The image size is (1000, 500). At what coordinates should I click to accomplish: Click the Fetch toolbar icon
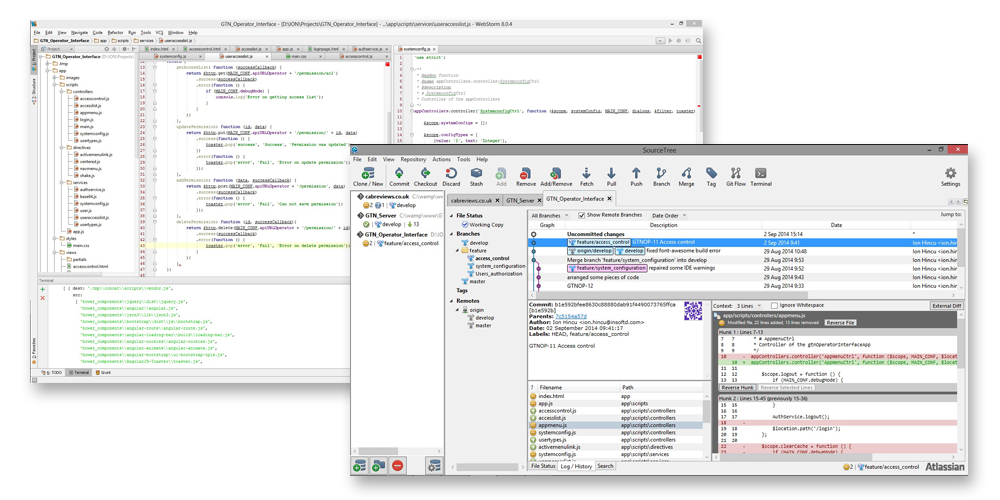coord(586,177)
